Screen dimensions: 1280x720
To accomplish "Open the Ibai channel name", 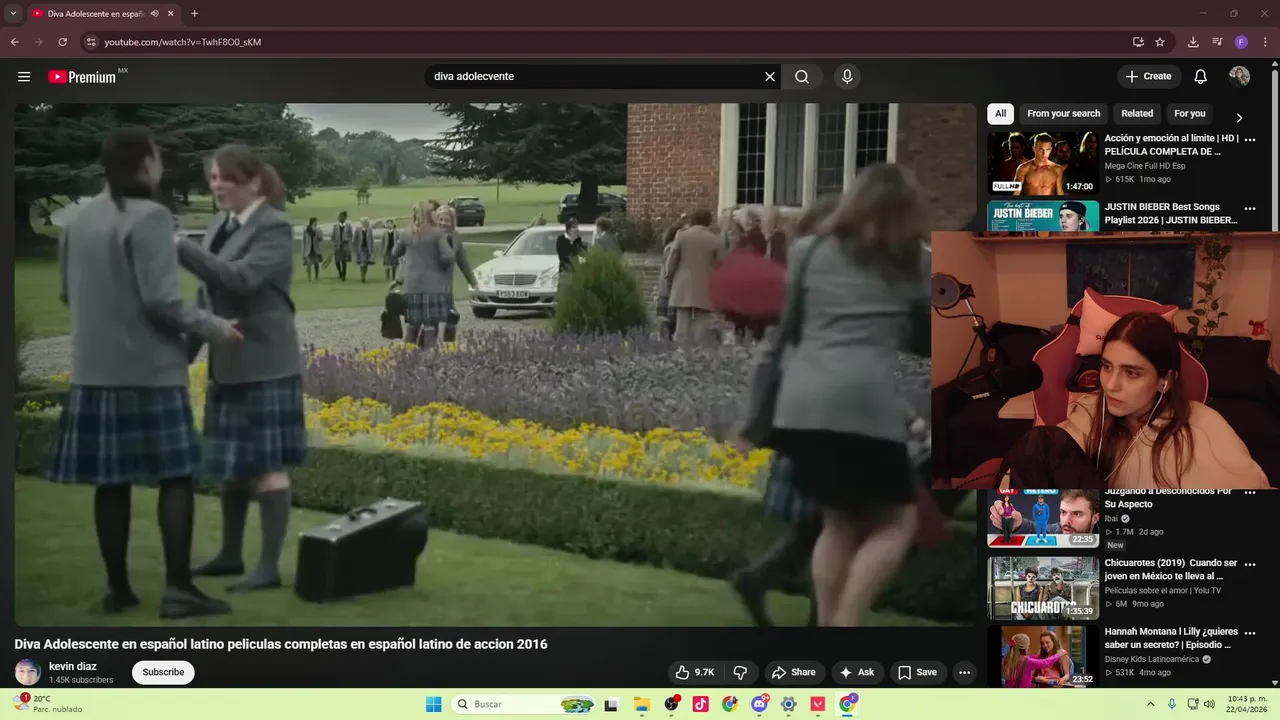I will coord(1111,519).
